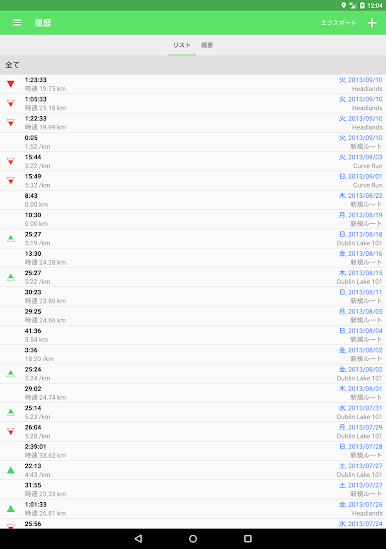Open the 13:30 activity entry
The height and width of the screenshot is (549, 386).
point(193,258)
